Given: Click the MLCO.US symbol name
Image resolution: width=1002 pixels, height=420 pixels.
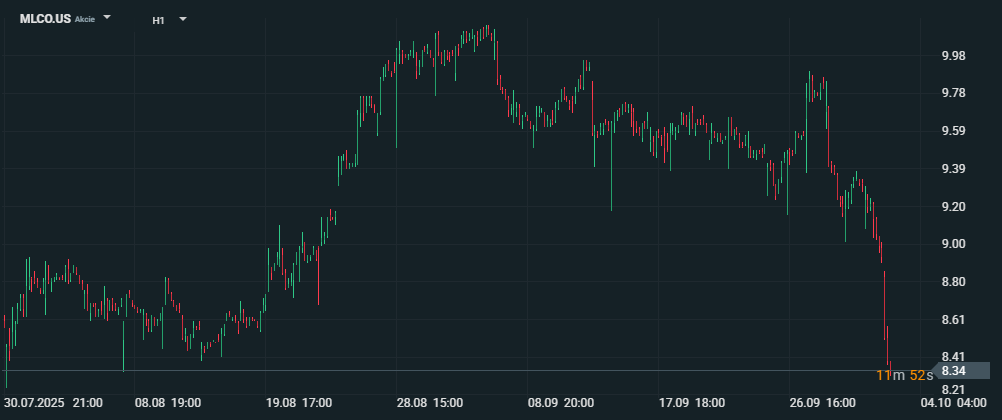Looking at the screenshot, I should point(45,19).
